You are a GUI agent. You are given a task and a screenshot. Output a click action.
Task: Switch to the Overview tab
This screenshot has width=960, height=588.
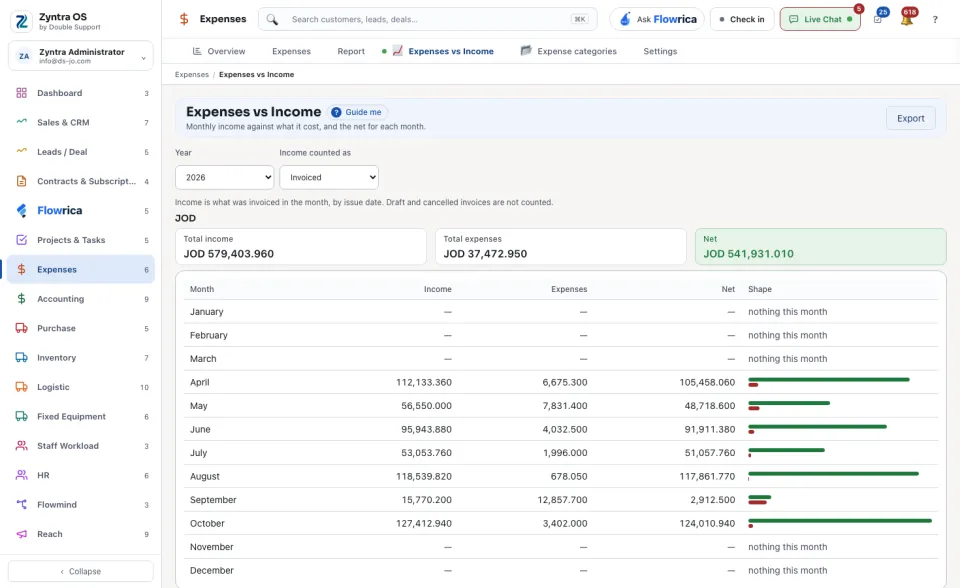point(219,51)
